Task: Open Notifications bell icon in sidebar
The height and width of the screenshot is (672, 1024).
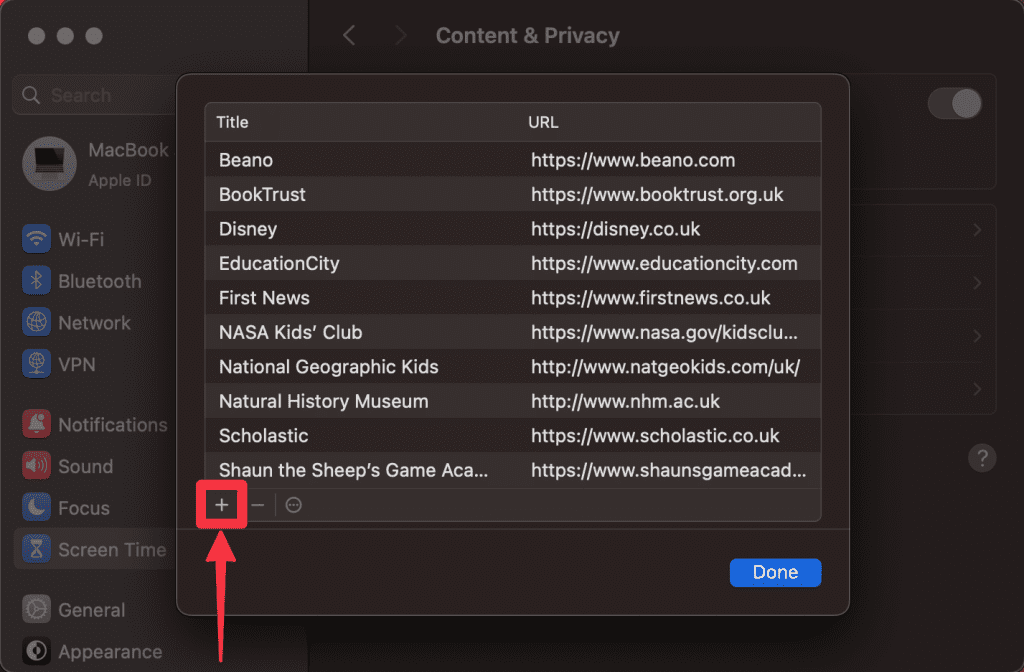Action: tap(37, 424)
